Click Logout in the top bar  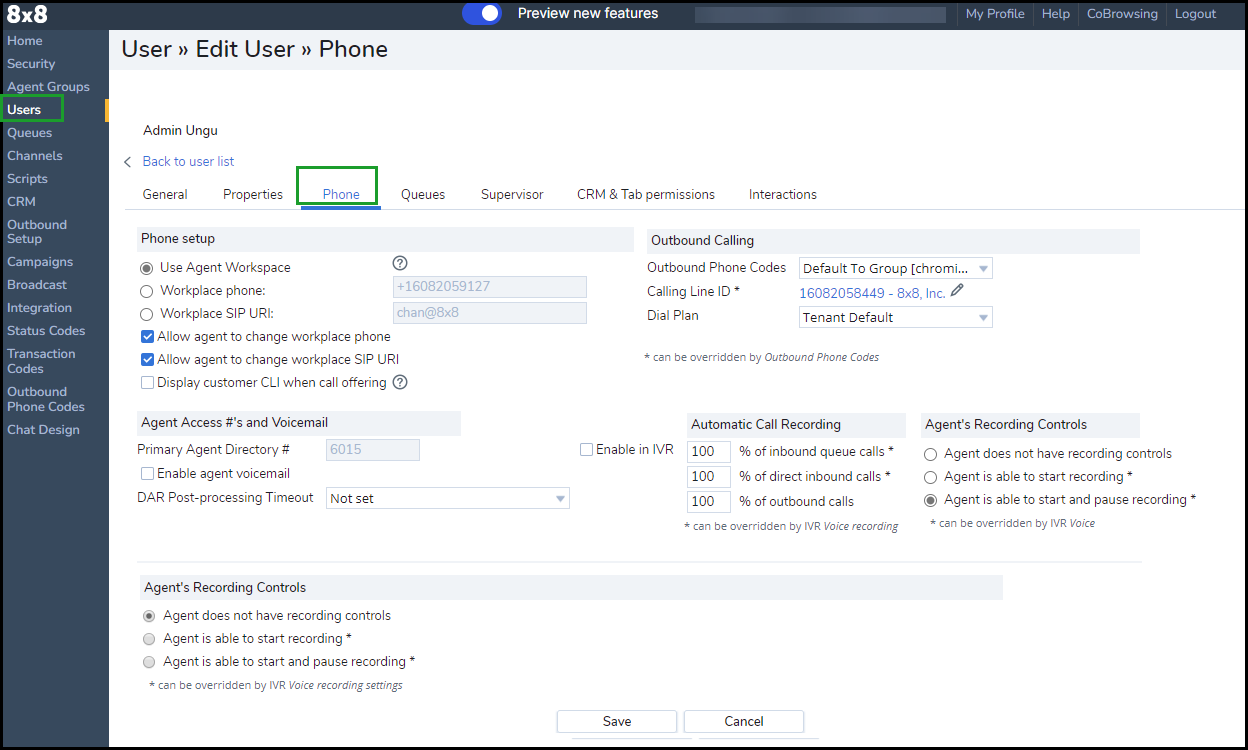coord(1195,14)
